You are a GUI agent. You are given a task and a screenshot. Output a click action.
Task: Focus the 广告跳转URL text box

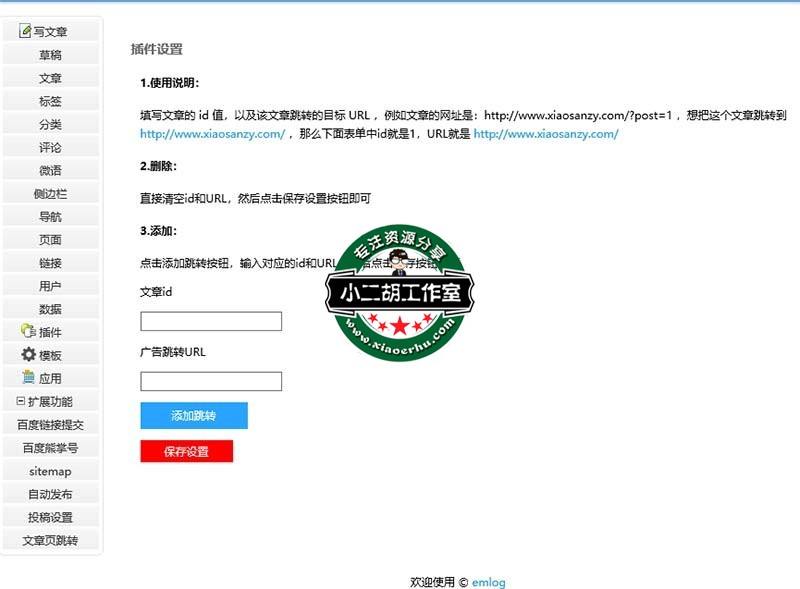(211, 381)
